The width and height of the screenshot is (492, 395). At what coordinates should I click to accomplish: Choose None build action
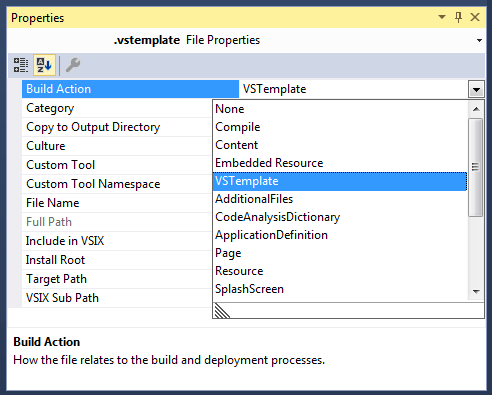coord(340,109)
